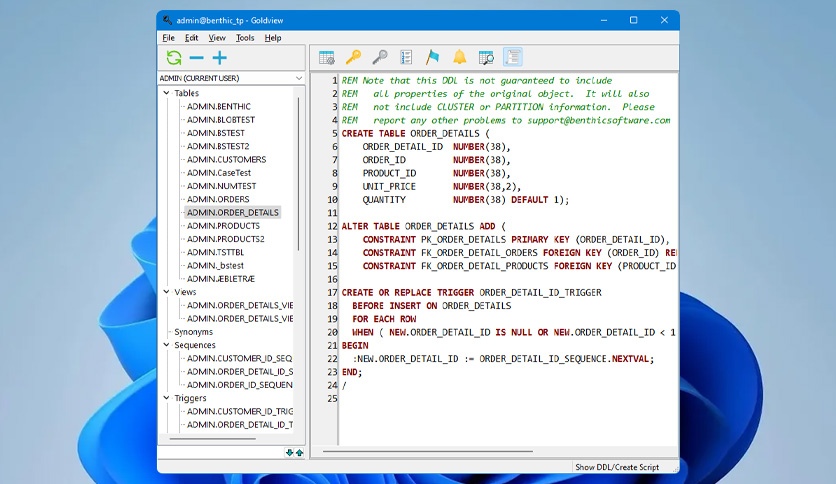Click the Goldview app icon in title bar

(167, 20)
